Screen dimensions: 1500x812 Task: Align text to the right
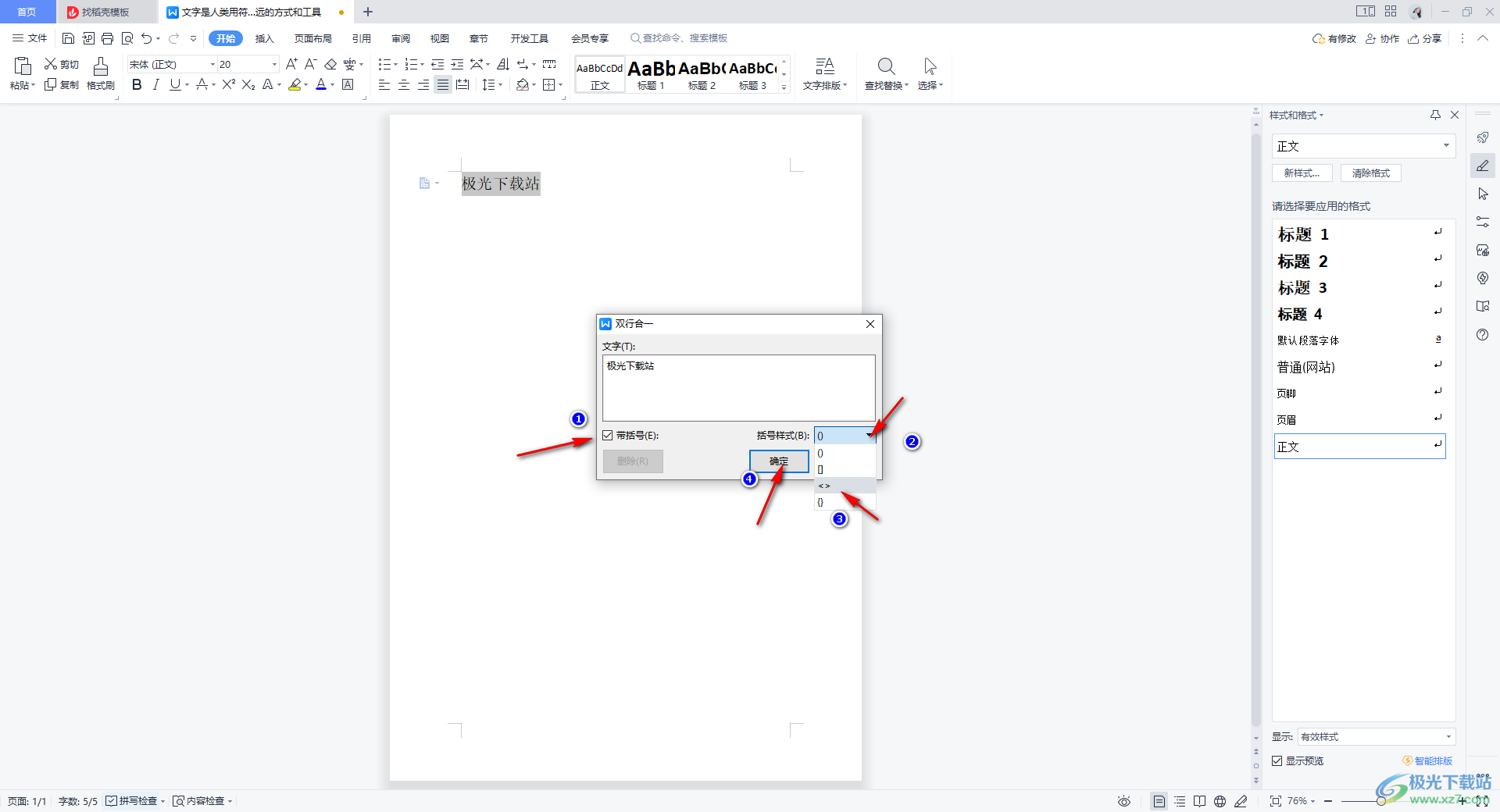tap(423, 84)
